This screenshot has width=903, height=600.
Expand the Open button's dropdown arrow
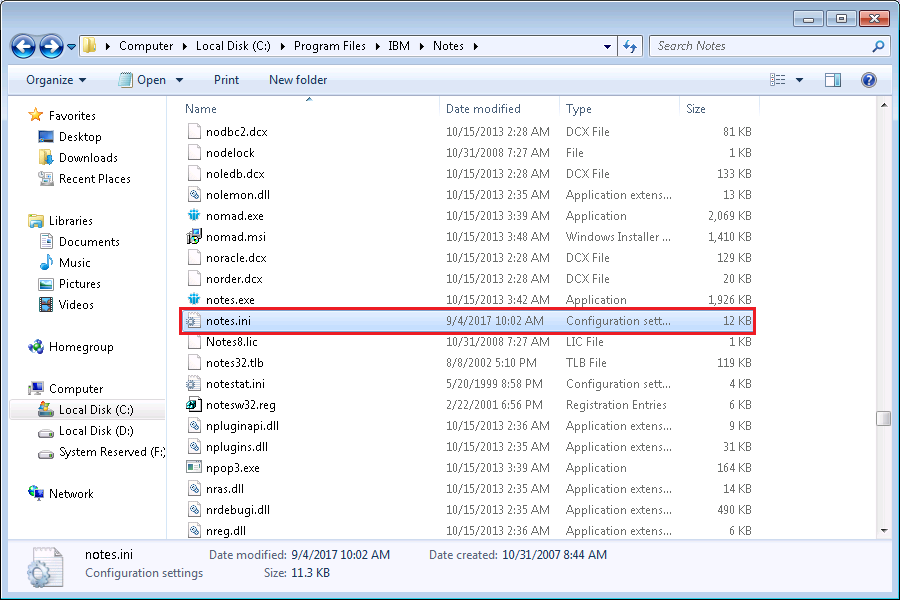click(x=180, y=80)
